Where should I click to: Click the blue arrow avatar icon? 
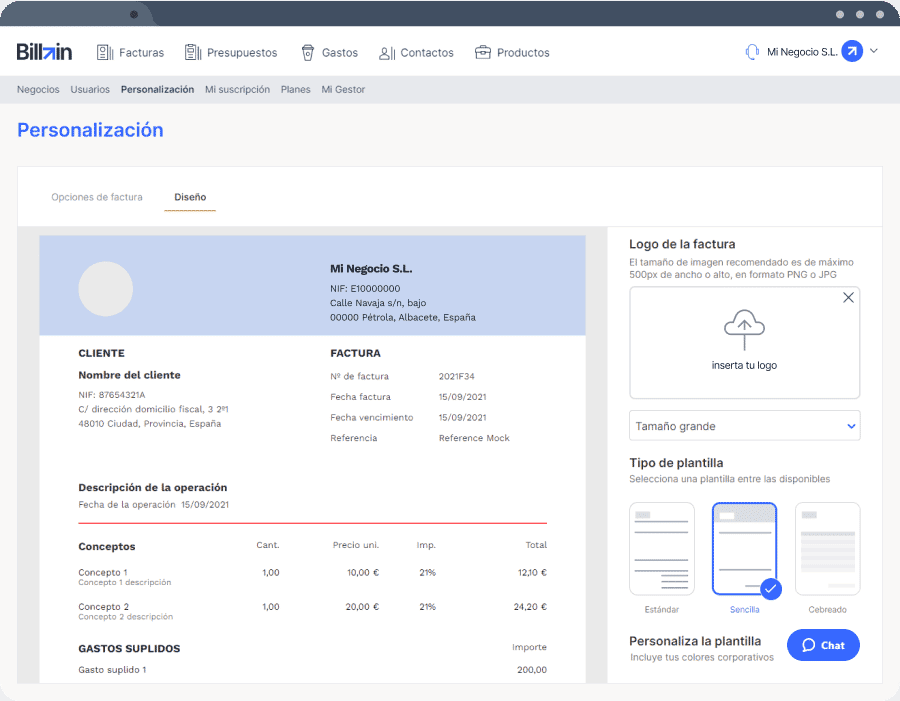[852, 52]
